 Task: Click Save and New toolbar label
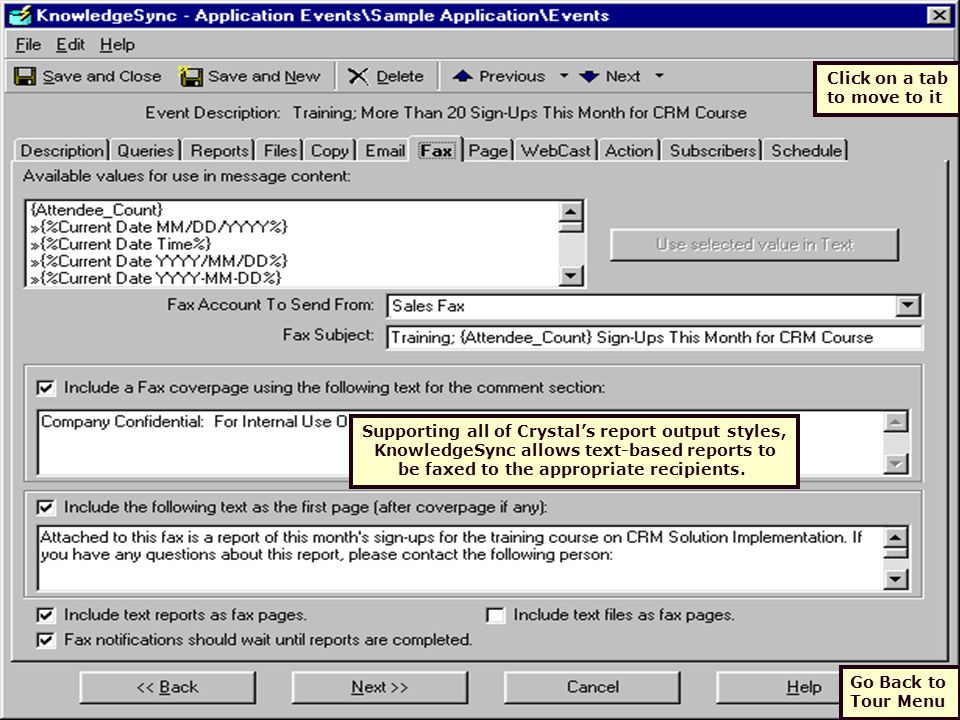point(264,77)
